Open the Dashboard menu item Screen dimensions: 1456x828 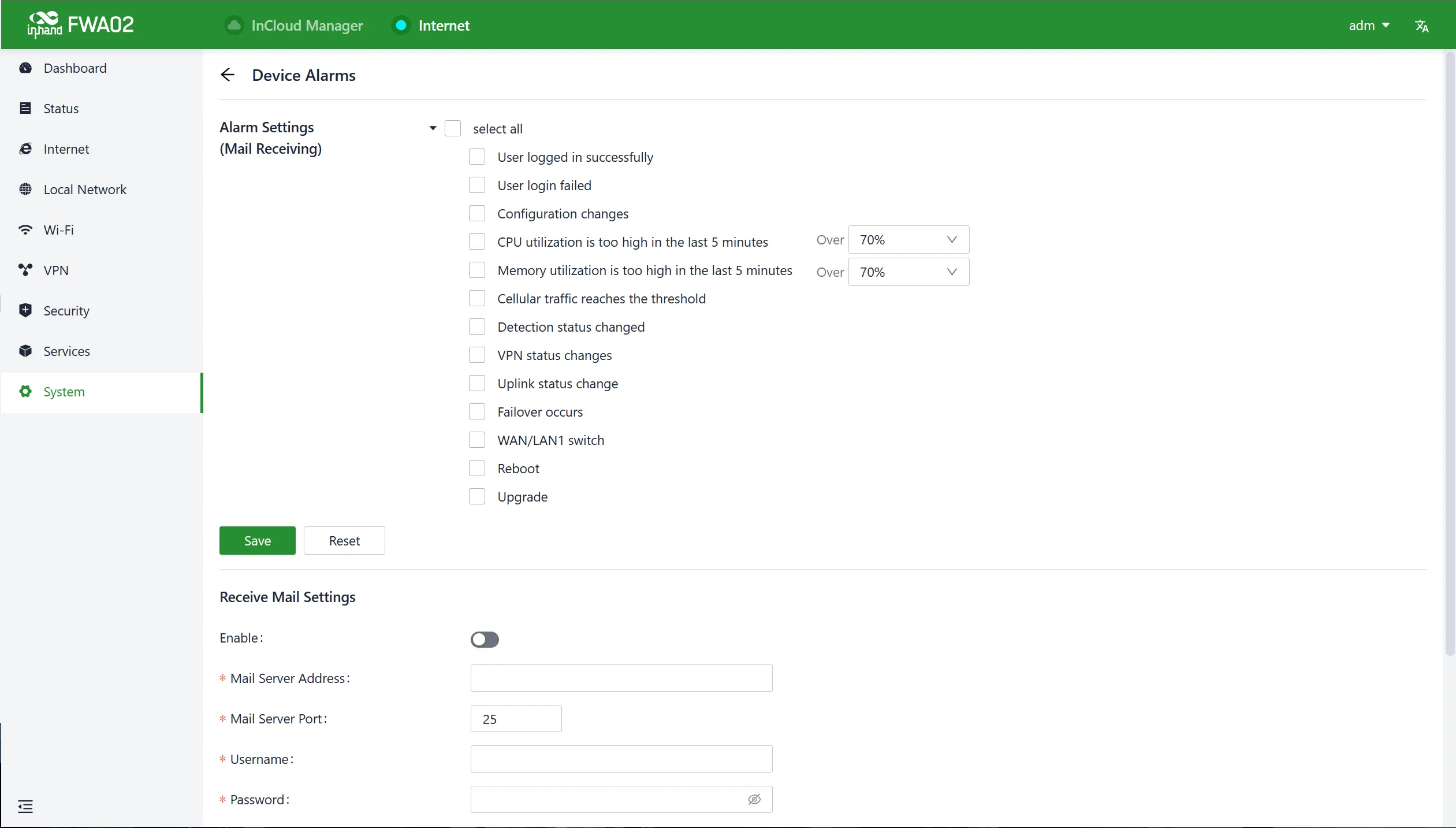[102, 68]
